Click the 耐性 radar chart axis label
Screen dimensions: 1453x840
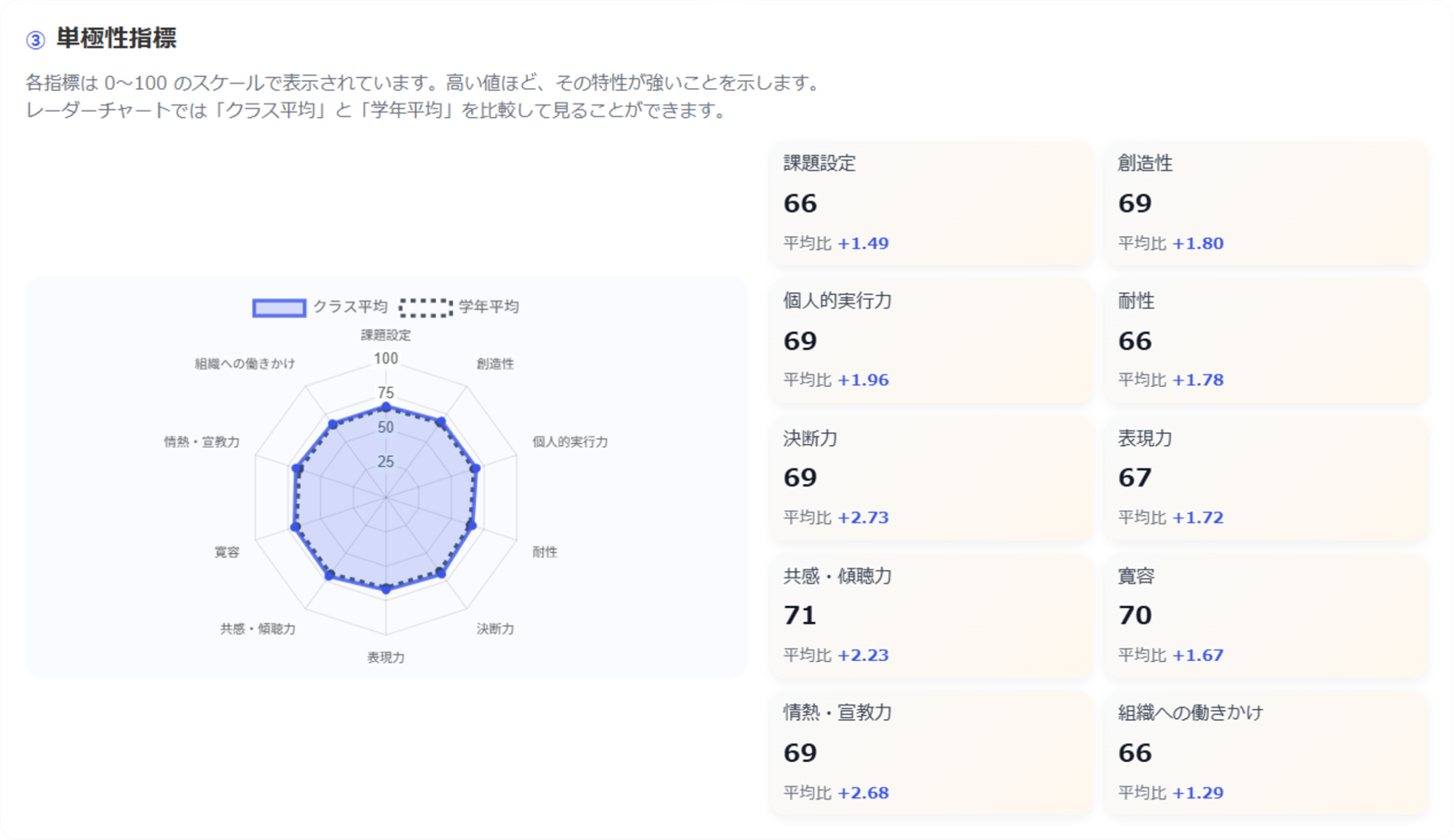pos(545,551)
